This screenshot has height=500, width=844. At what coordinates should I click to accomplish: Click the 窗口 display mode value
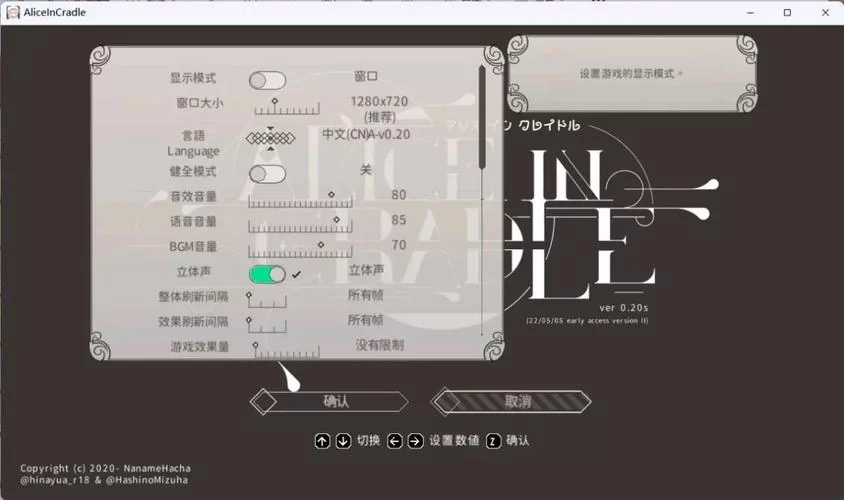coord(366,76)
